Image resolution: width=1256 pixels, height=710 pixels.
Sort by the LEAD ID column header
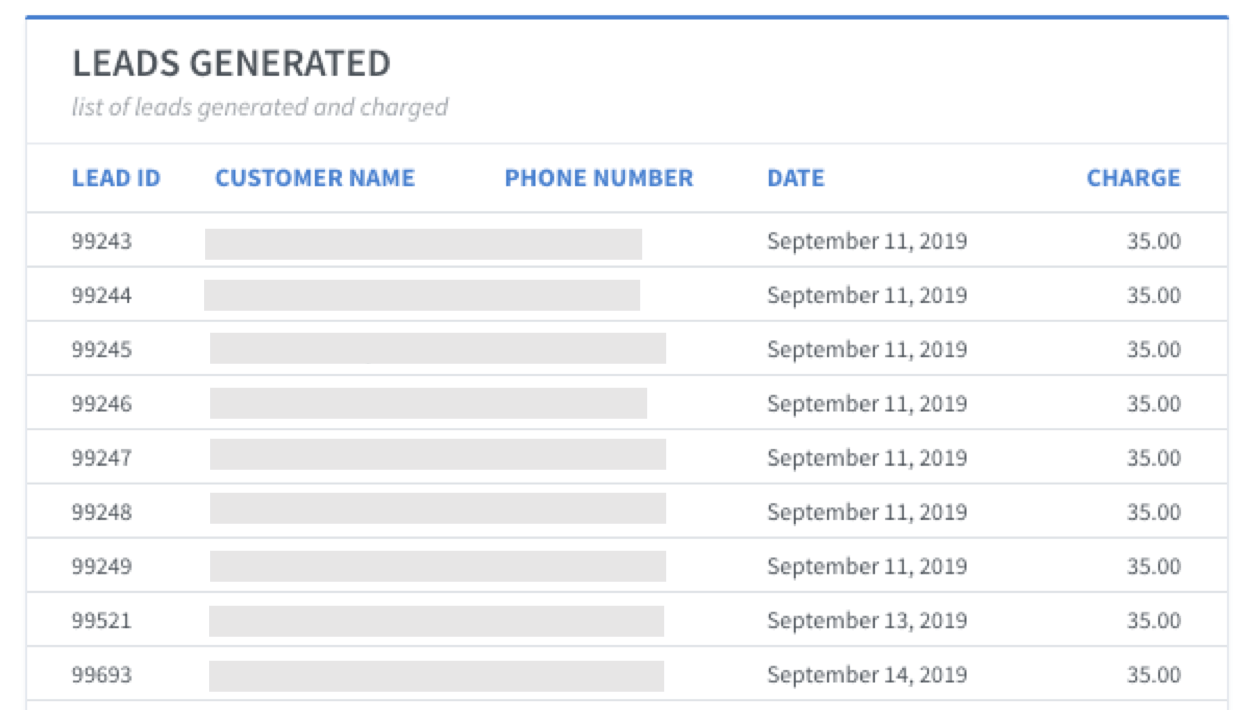116,178
